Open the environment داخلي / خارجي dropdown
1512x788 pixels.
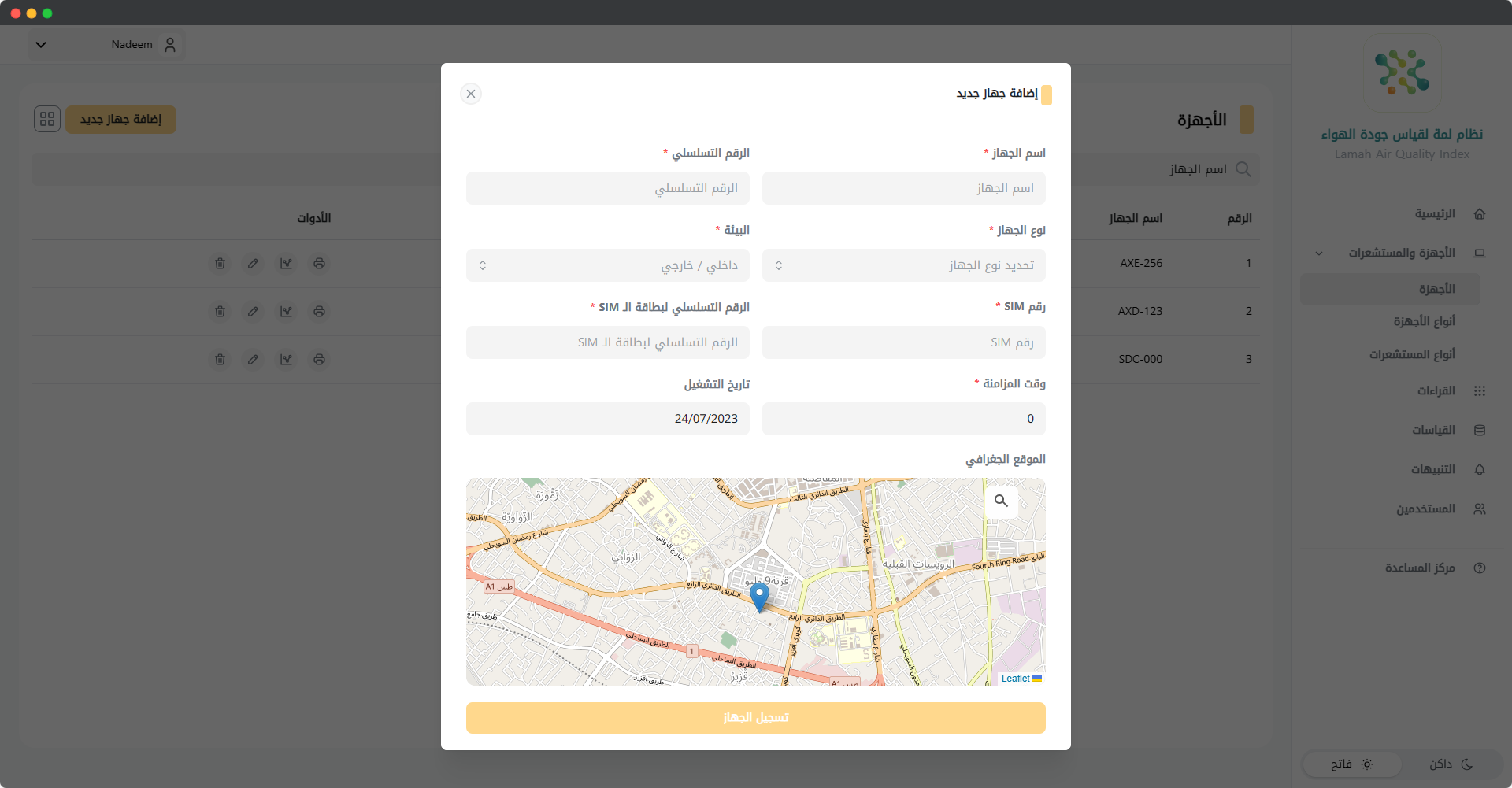pyautogui.click(x=608, y=265)
